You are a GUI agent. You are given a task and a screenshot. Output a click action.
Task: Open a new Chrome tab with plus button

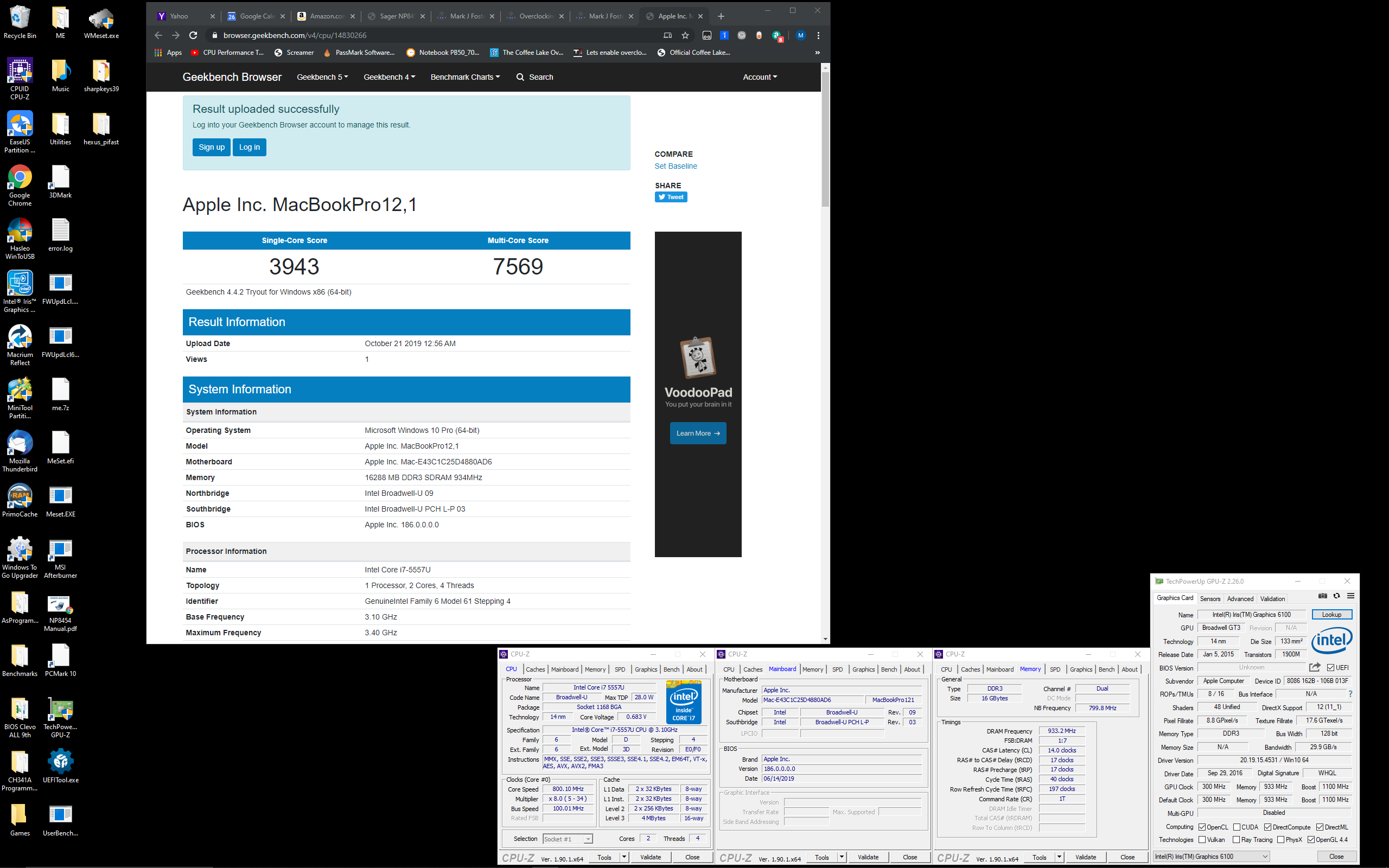coord(721,16)
